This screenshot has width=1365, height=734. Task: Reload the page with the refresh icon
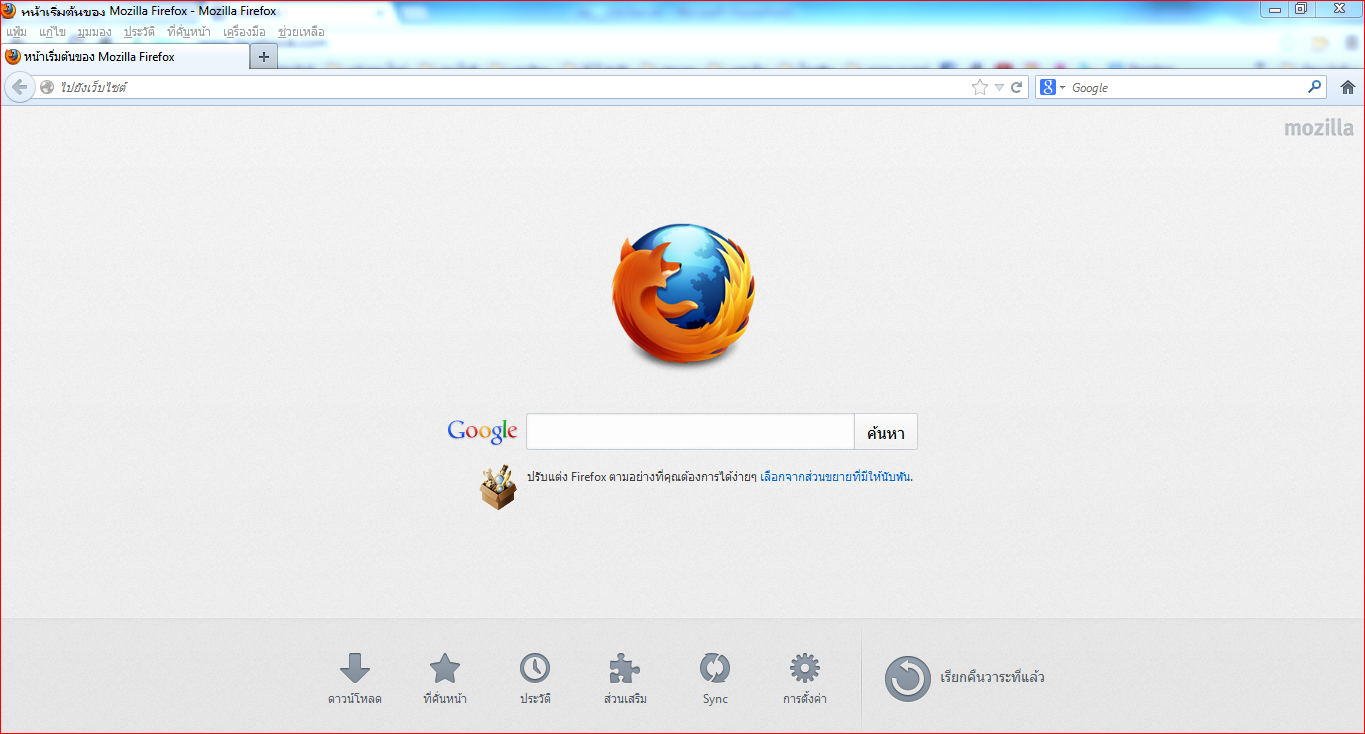[1017, 88]
